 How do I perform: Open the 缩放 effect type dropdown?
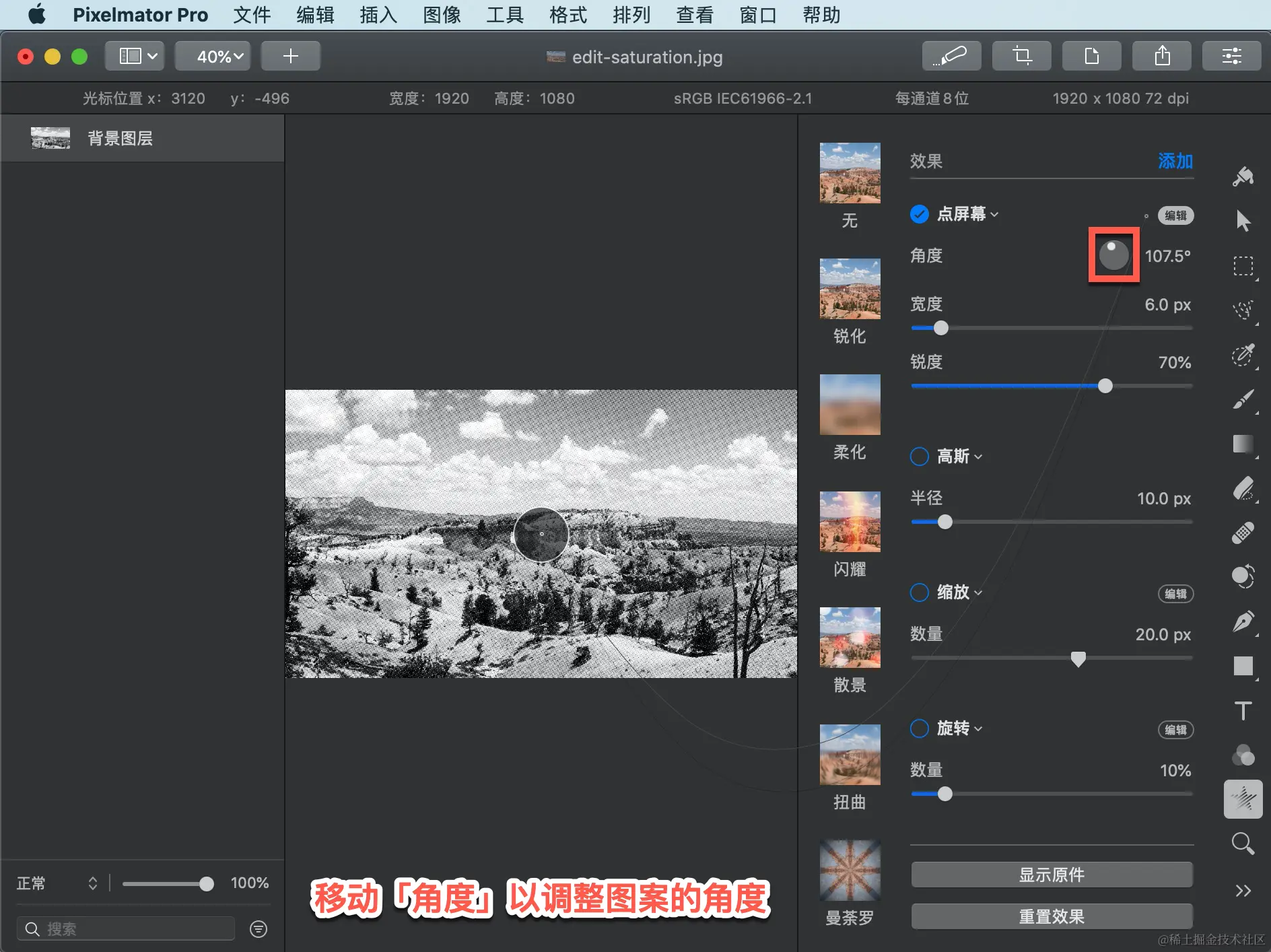pyautogui.click(x=960, y=592)
